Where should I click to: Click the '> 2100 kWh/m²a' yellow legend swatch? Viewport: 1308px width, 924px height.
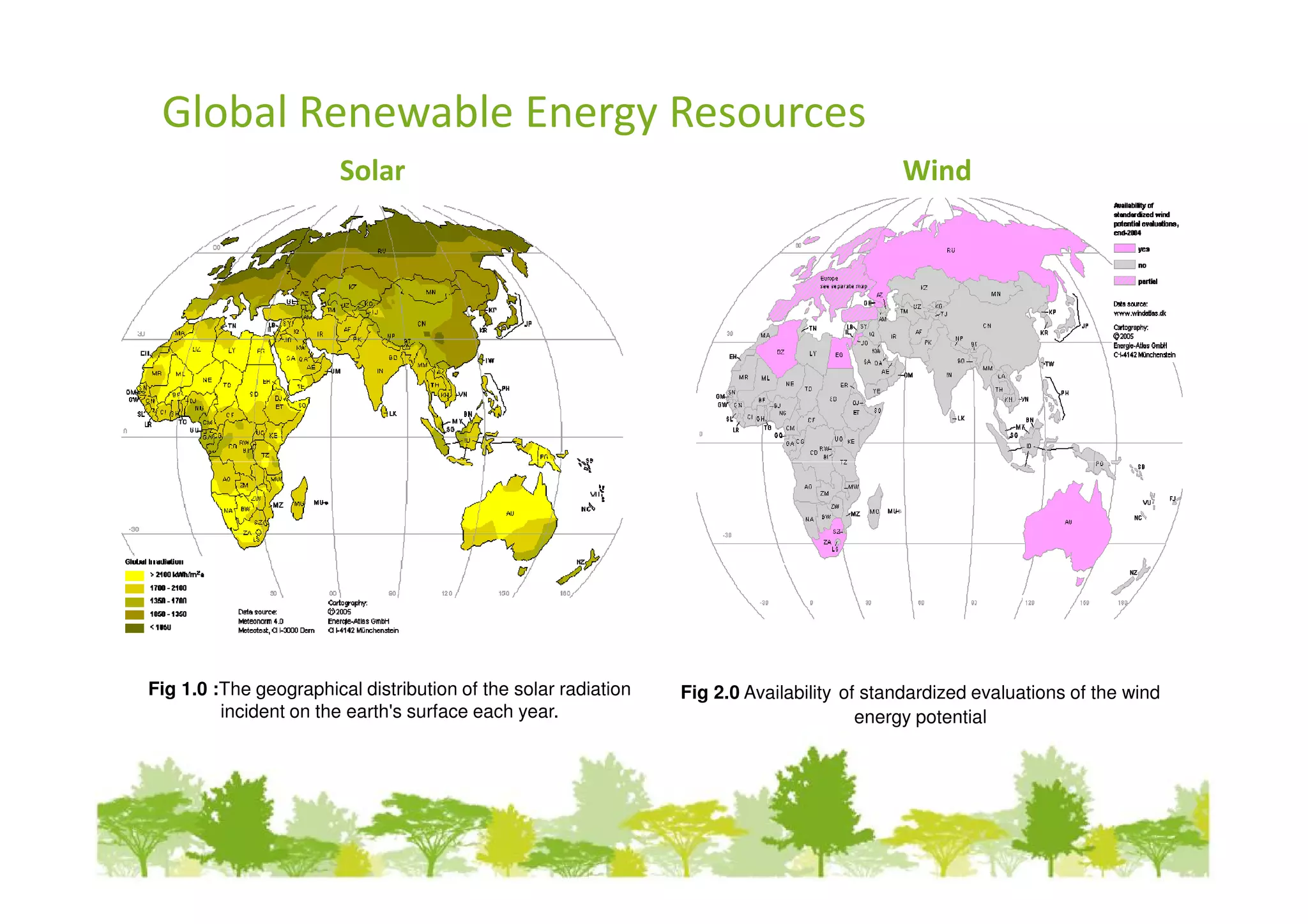[x=134, y=575]
